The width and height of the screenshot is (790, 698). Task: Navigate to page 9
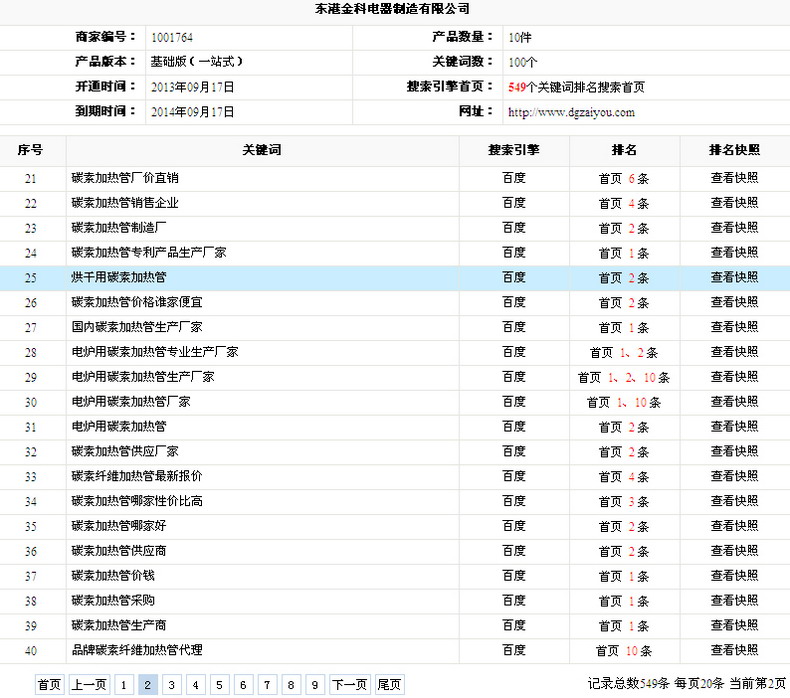tap(315, 684)
